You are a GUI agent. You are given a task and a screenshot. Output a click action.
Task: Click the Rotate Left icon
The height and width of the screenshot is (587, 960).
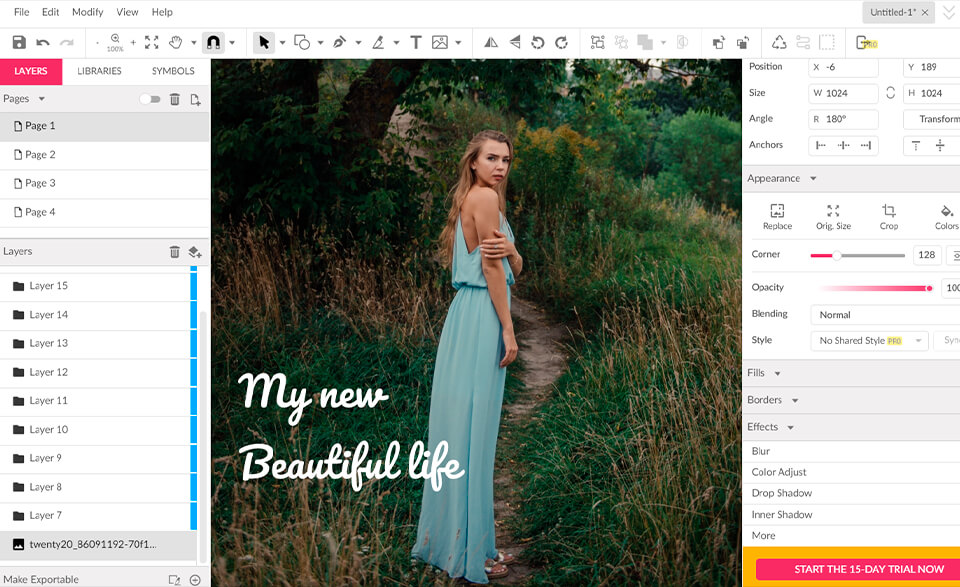point(536,42)
